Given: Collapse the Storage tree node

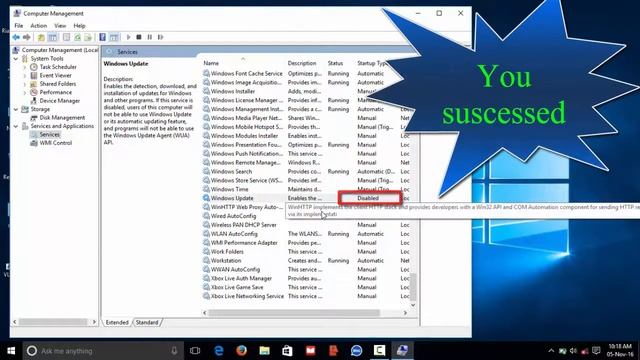Looking at the screenshot, I should click(x=16, y=109).
